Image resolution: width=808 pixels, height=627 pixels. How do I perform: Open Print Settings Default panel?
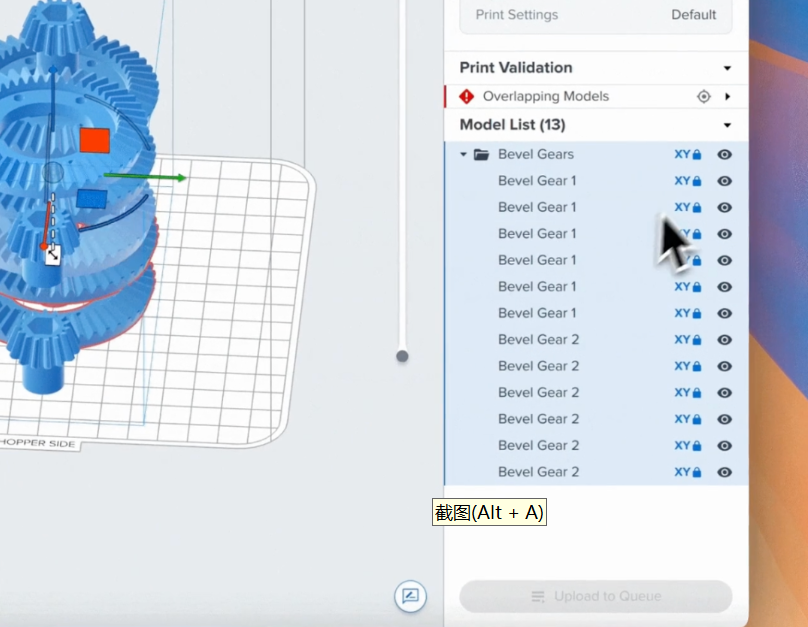tap(595, 15)
